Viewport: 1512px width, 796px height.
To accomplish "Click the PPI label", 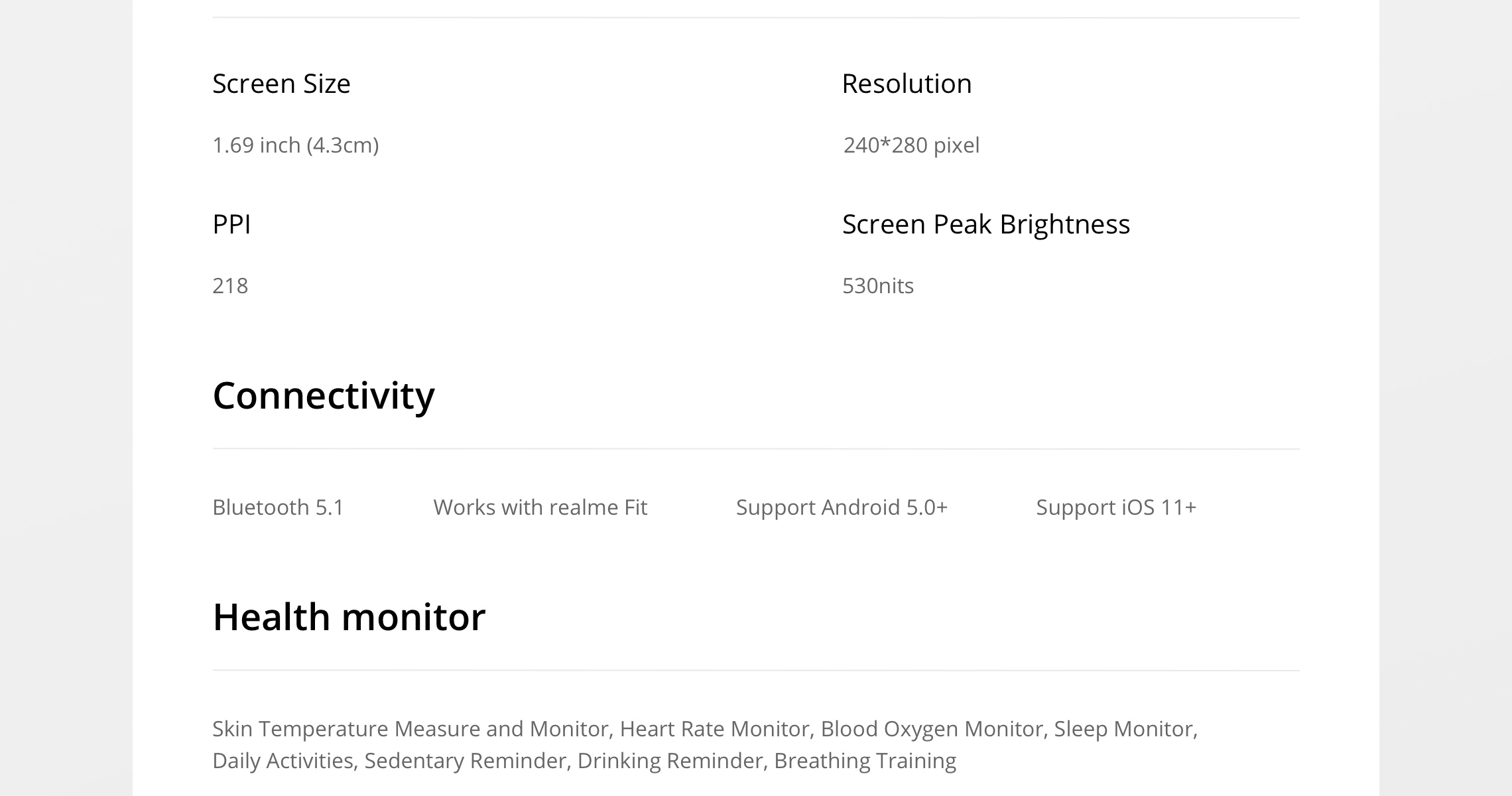I will point(231,224).
